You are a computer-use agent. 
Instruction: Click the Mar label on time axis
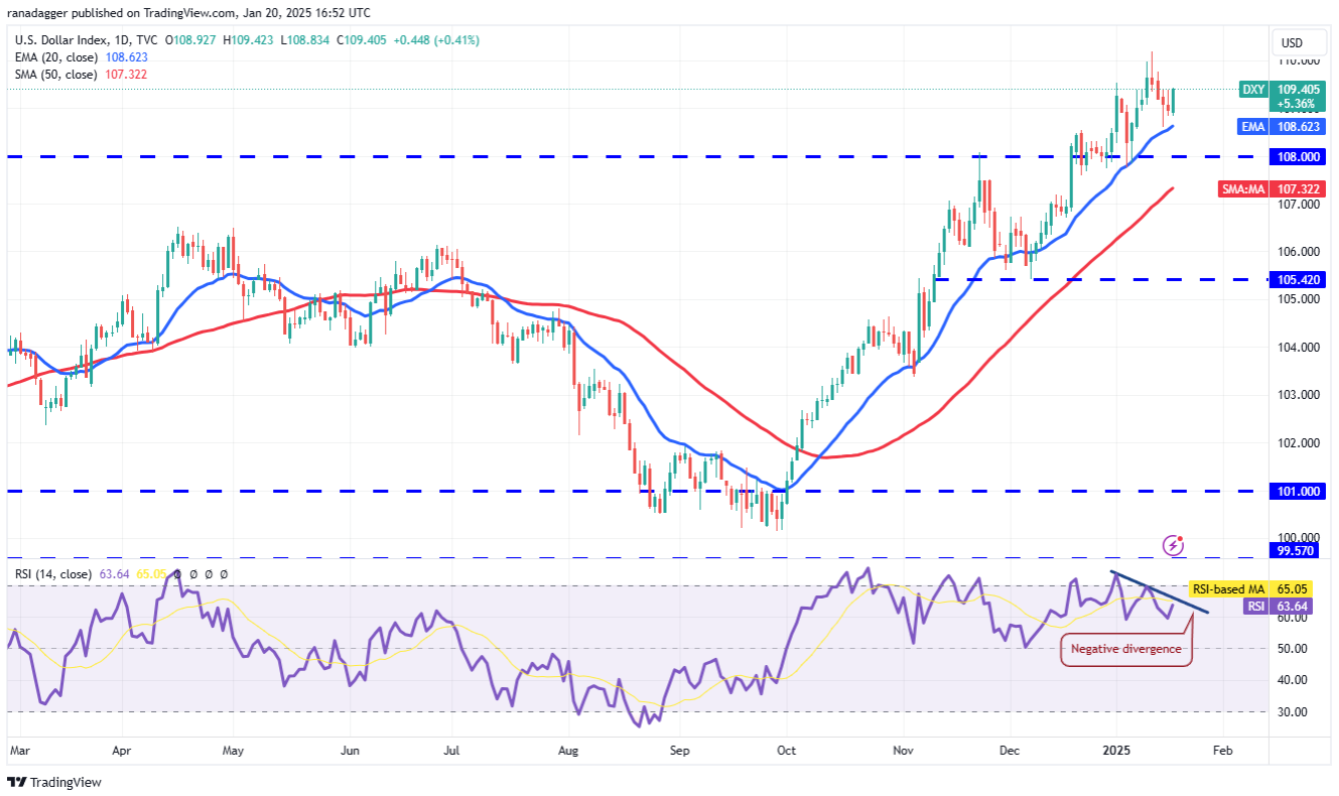pyautogui.click(x=18, y=749)
